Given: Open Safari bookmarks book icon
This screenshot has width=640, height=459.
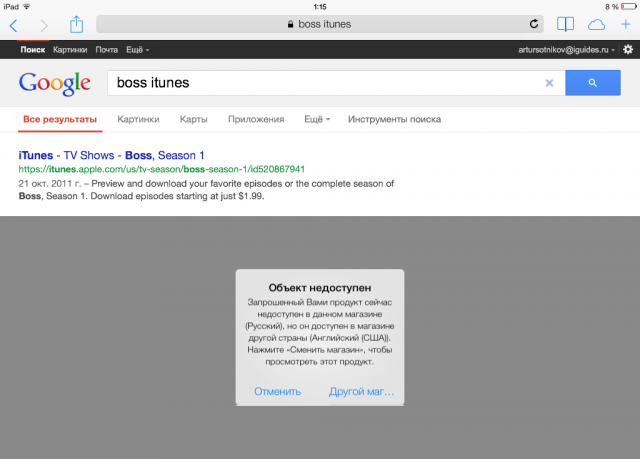Looking at the screenshot, I should tap(565, 24).
